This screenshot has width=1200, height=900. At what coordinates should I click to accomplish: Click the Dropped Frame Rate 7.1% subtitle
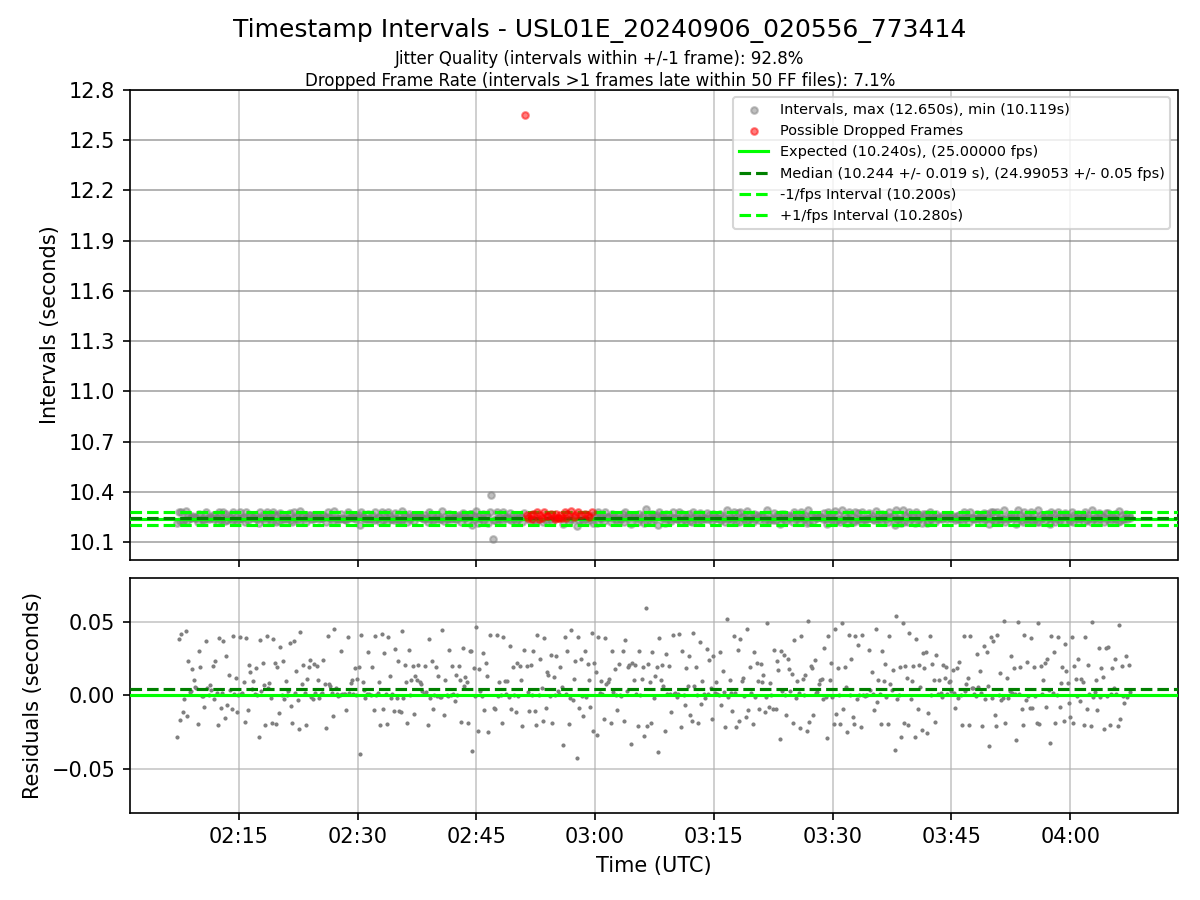(x=600, y=80)
